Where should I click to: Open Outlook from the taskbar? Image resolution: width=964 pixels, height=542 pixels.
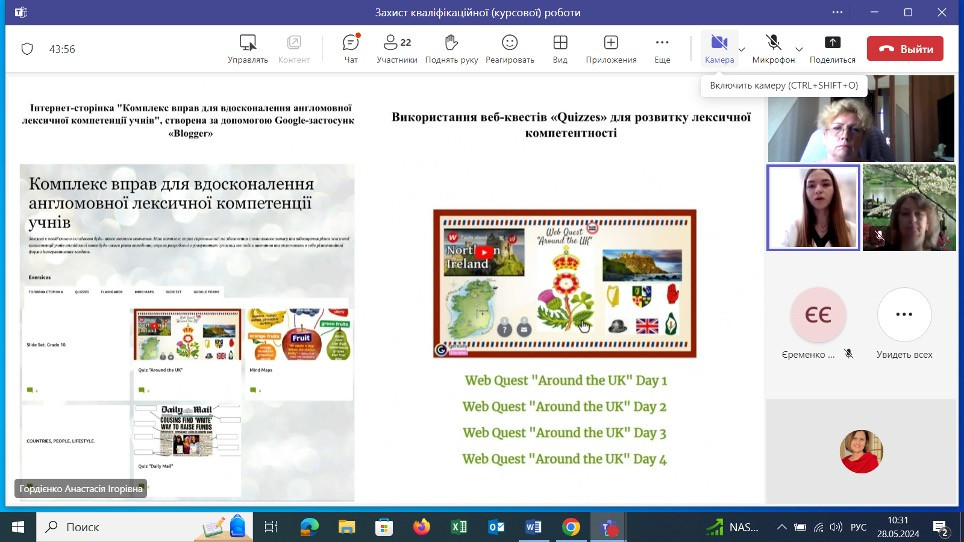[496, 527]
